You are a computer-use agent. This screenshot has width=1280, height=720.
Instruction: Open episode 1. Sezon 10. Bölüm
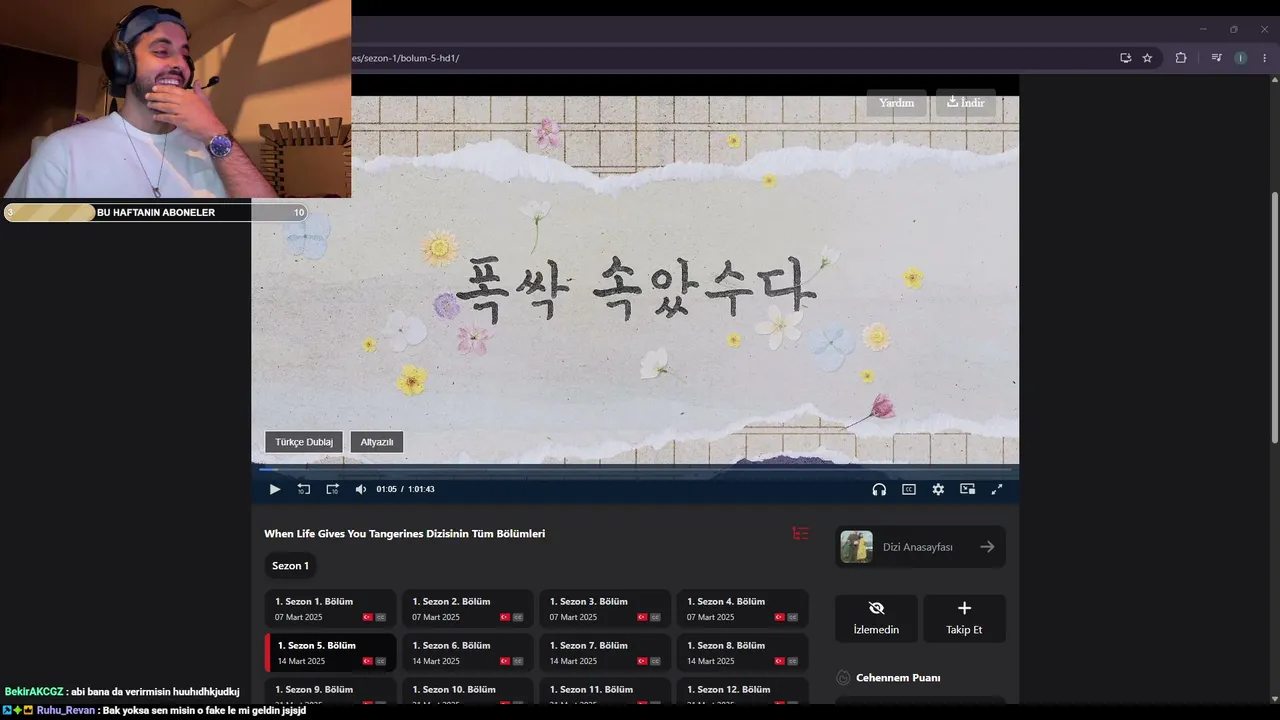(x=467, y=691)
